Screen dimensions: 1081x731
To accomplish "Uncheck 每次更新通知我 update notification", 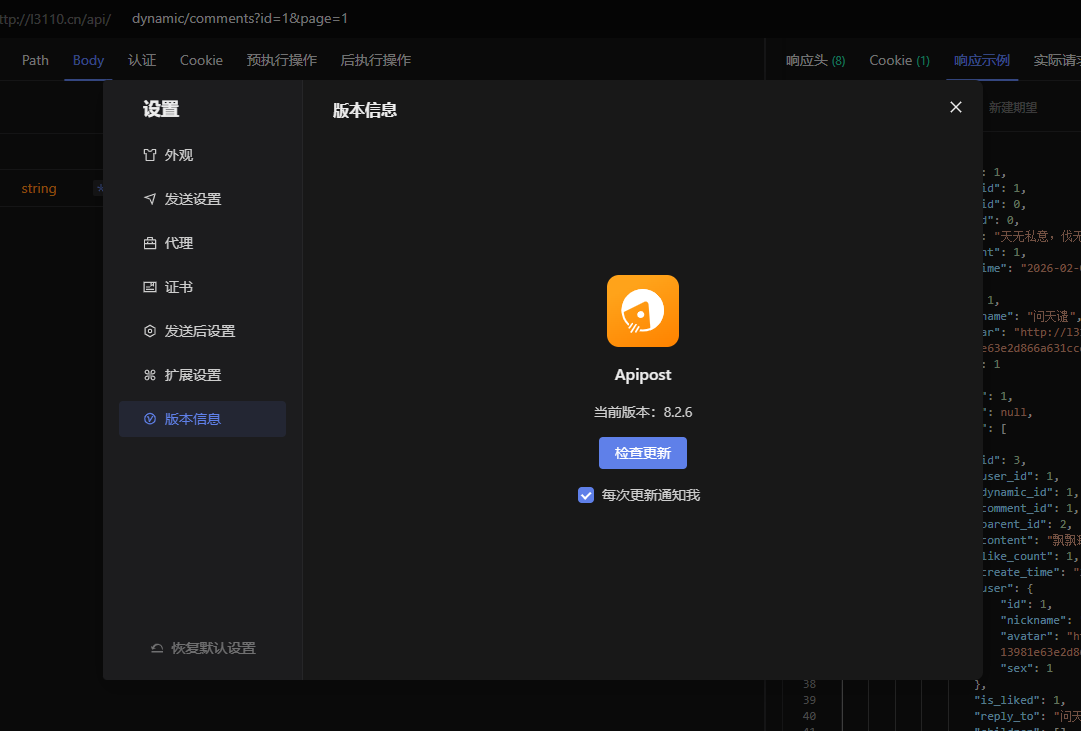I will pyautogui.click(x=586, y=495).
